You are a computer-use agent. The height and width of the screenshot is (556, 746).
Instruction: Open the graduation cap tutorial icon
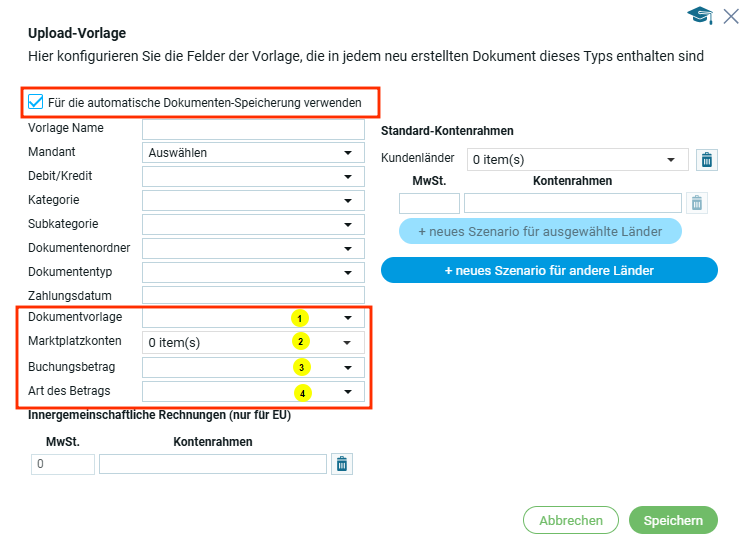[x=699, y=15]
